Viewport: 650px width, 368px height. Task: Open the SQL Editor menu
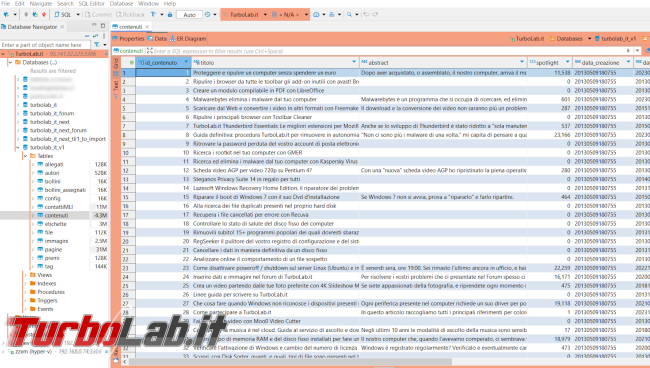tap(92, 3)
